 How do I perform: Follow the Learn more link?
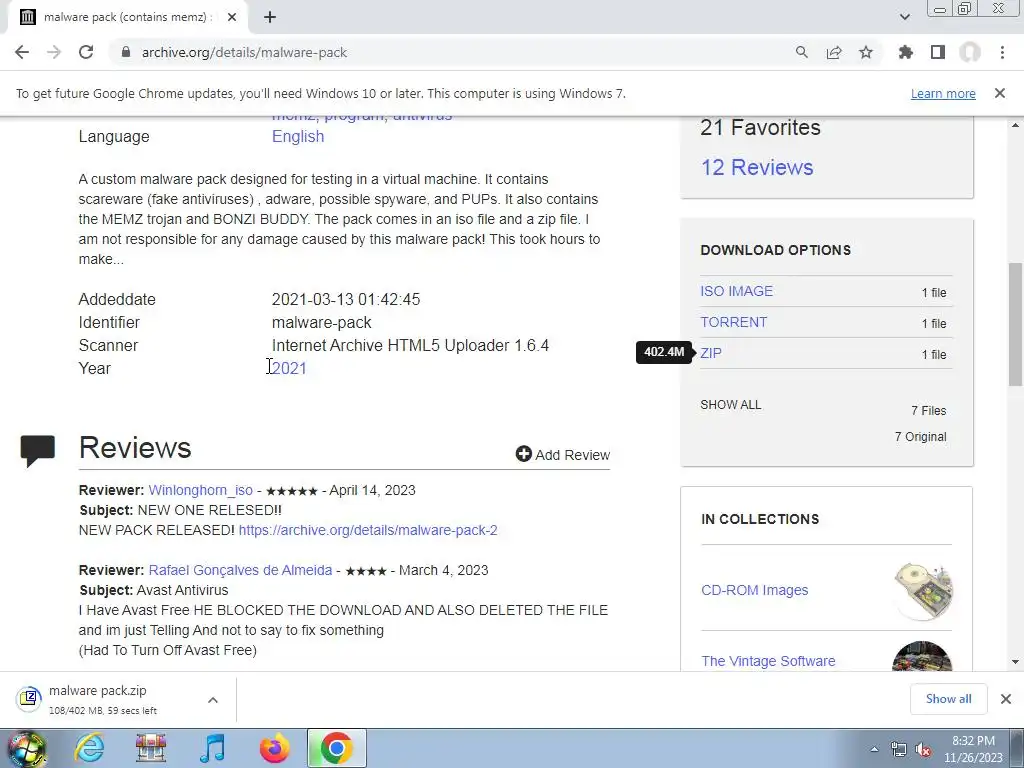[943, 93]
